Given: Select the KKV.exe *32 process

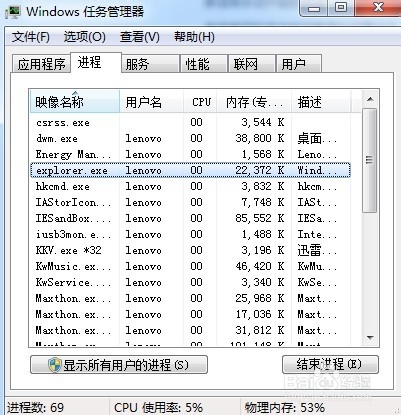Looking at the screenshot, I should [x=190, y=250].
